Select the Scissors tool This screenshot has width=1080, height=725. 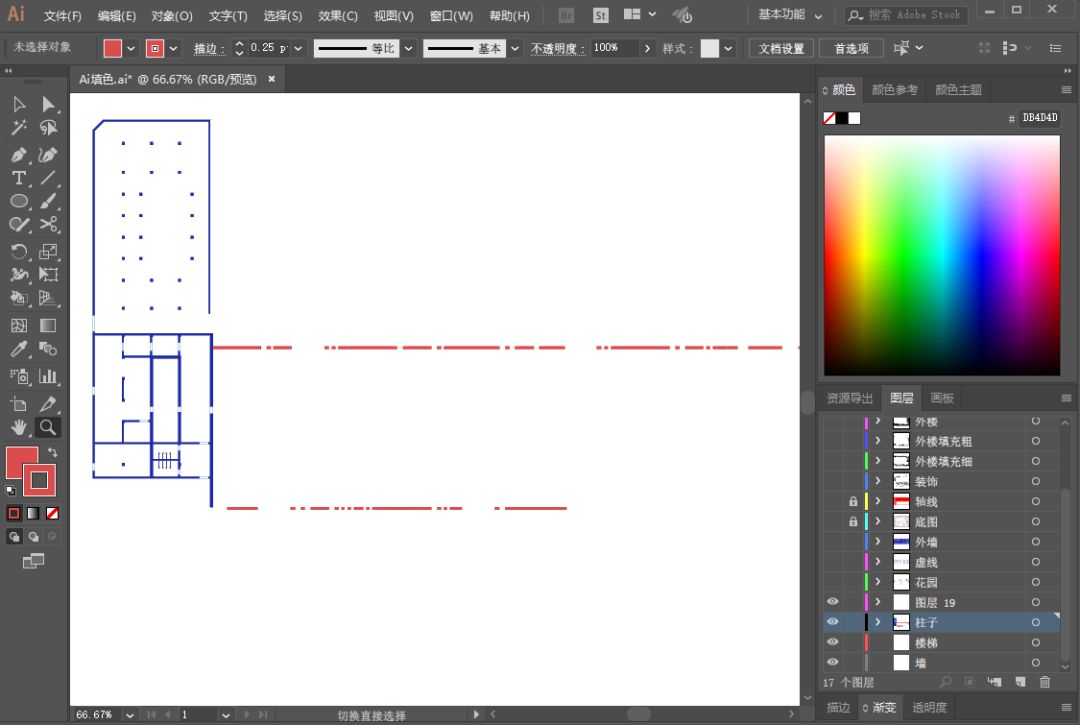click(48, 224)
